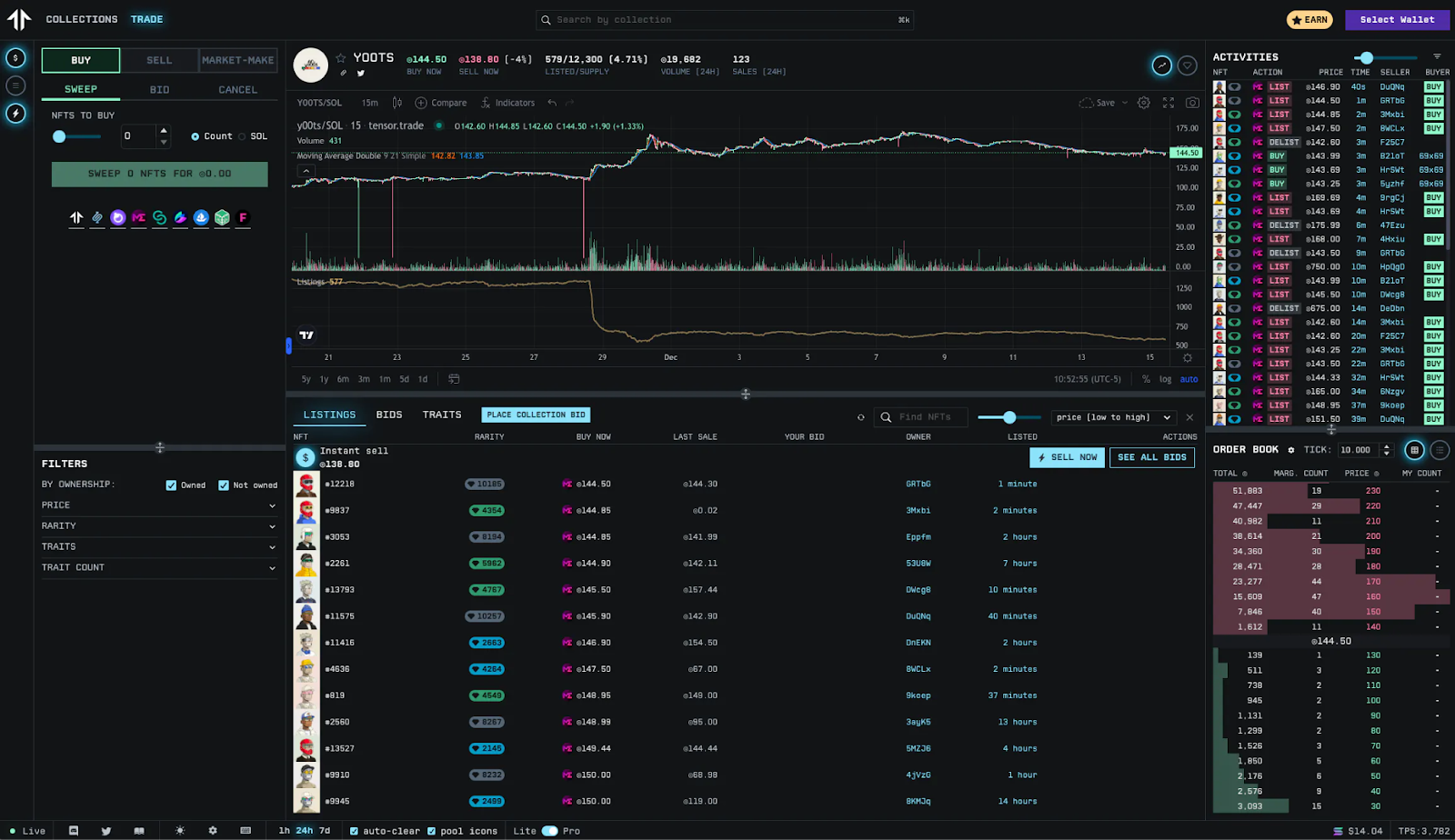Click the green cube marketplace icon under sweep
Screen dimensions: 1455x840
click(x=222, y=217)
